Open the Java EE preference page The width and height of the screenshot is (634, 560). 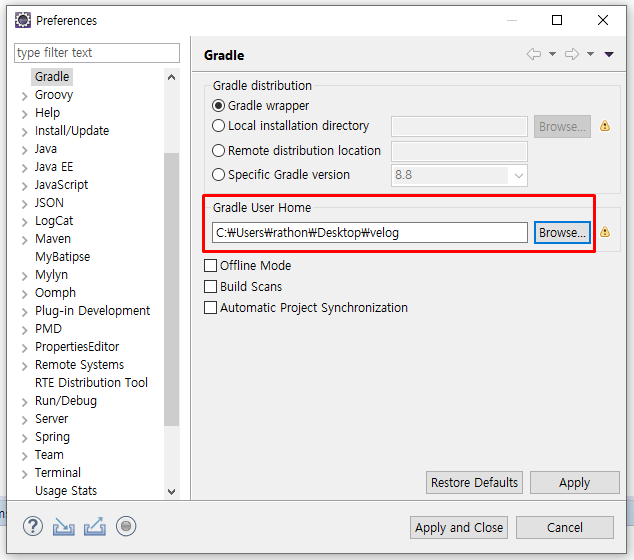point(54,167)
